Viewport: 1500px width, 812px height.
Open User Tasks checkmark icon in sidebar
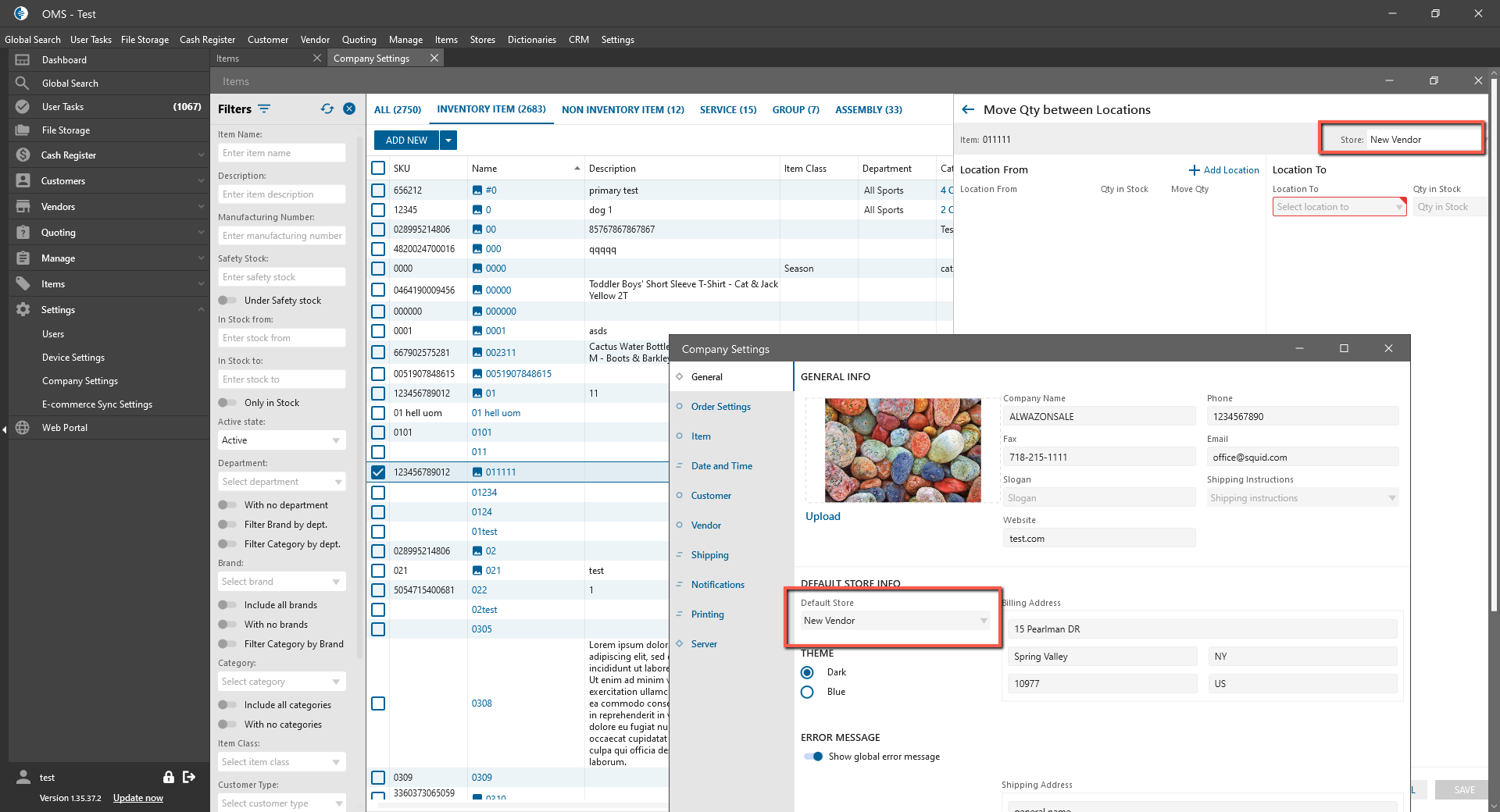pos(23,107)
